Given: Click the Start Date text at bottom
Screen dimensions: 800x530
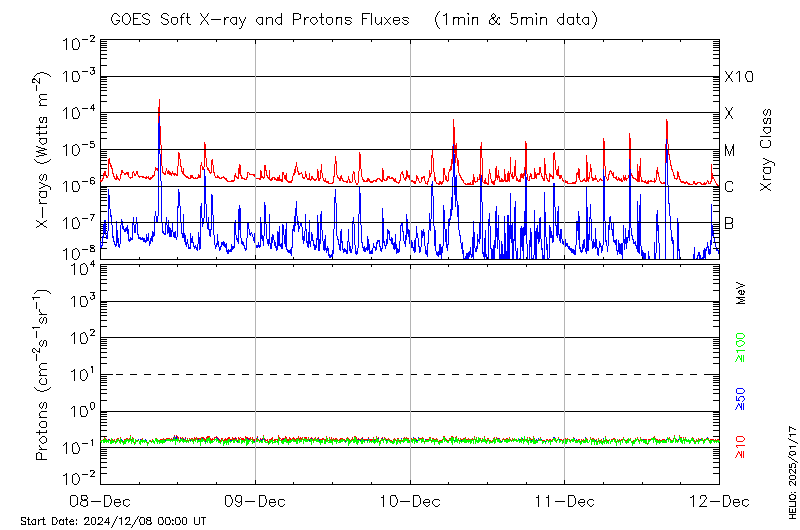Looking at the screenshot, I should [x=113, y=521].
